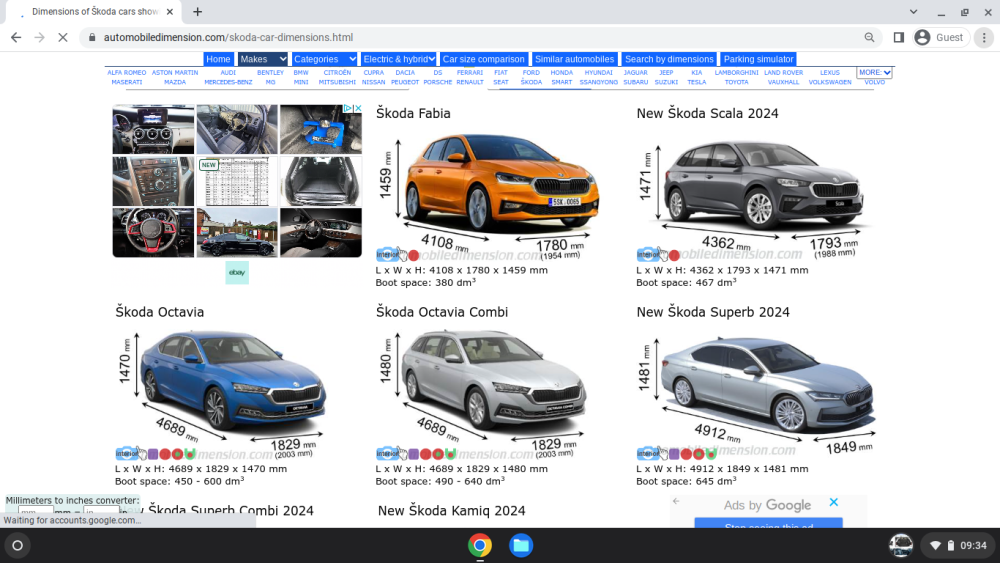1000x563 pixels.
Task: Open Chrome from the shelf
Action: [480, 545]
